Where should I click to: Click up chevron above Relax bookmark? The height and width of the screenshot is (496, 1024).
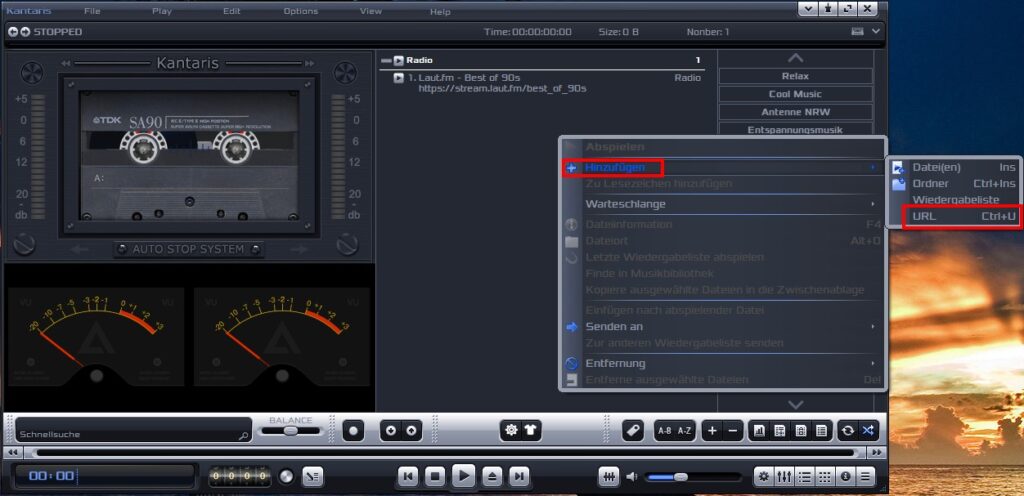pyautogui.click(x=795, y=59)
